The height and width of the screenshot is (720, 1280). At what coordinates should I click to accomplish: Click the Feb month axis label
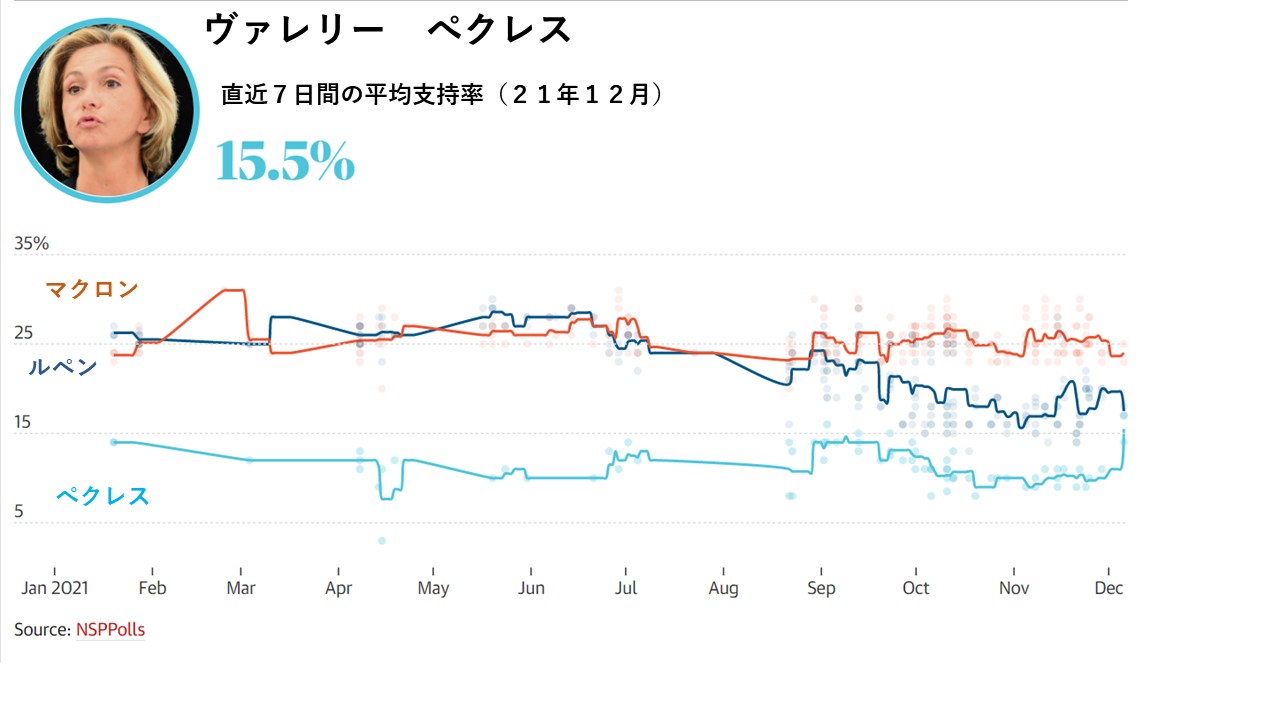[x=152, y=588]
